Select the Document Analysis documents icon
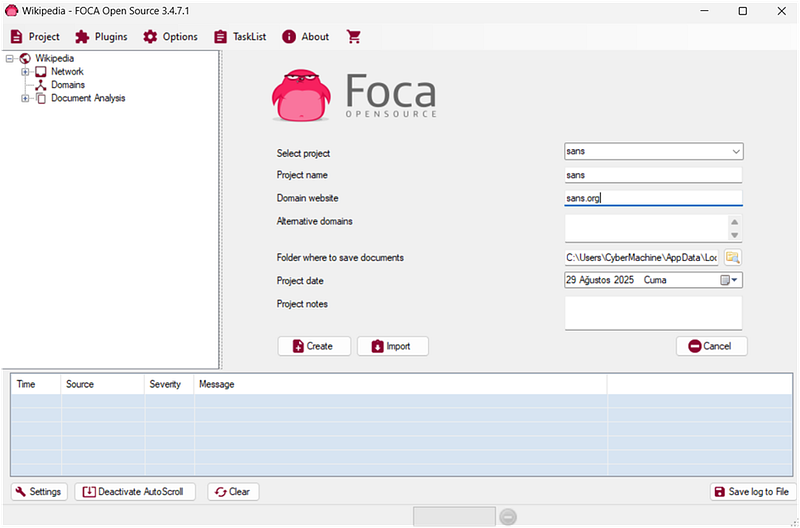Screen dimensions: 800x528 click(41, 98)
